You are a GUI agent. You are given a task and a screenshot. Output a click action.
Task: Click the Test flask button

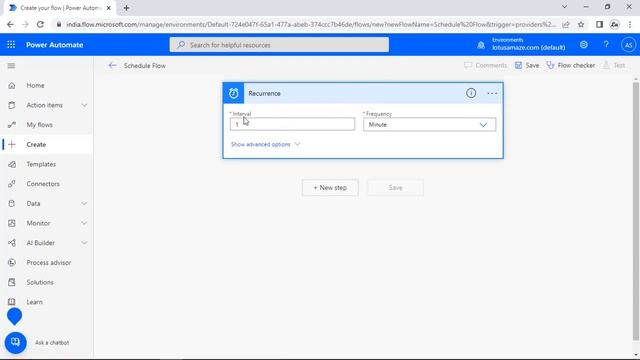pyautogui.click(x=614, y=65)
